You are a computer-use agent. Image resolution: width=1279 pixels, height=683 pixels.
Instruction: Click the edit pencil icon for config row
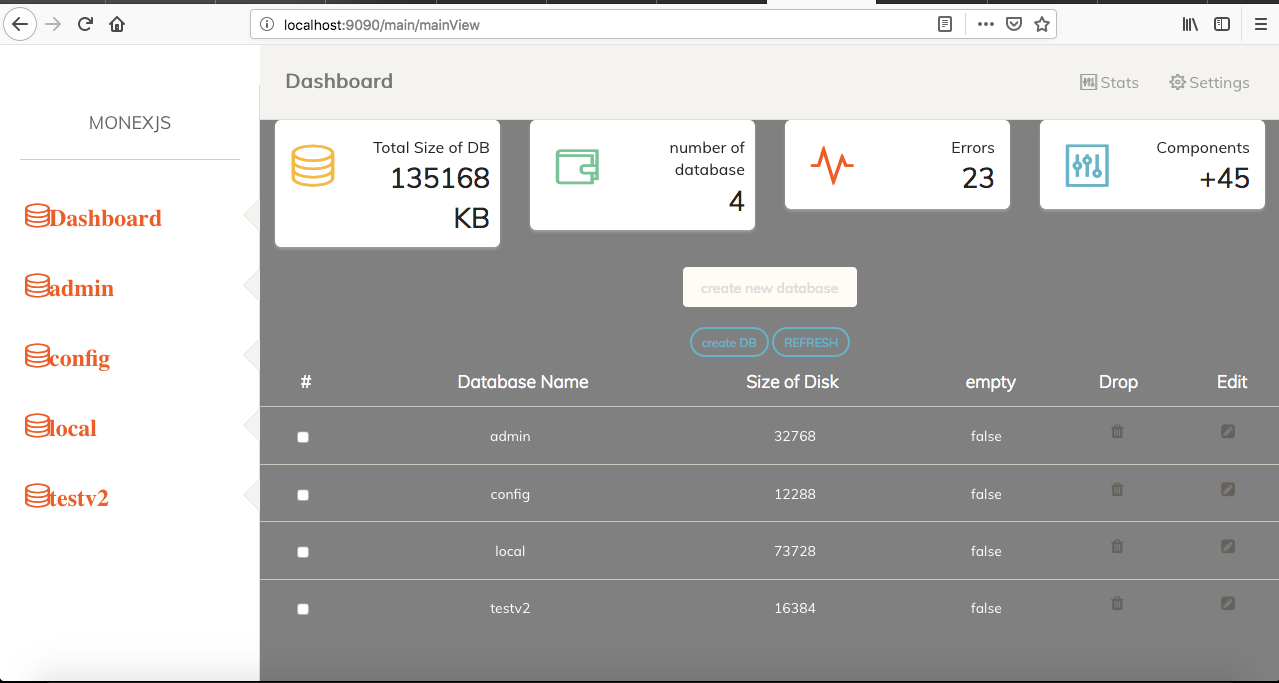coord(1228,490)
